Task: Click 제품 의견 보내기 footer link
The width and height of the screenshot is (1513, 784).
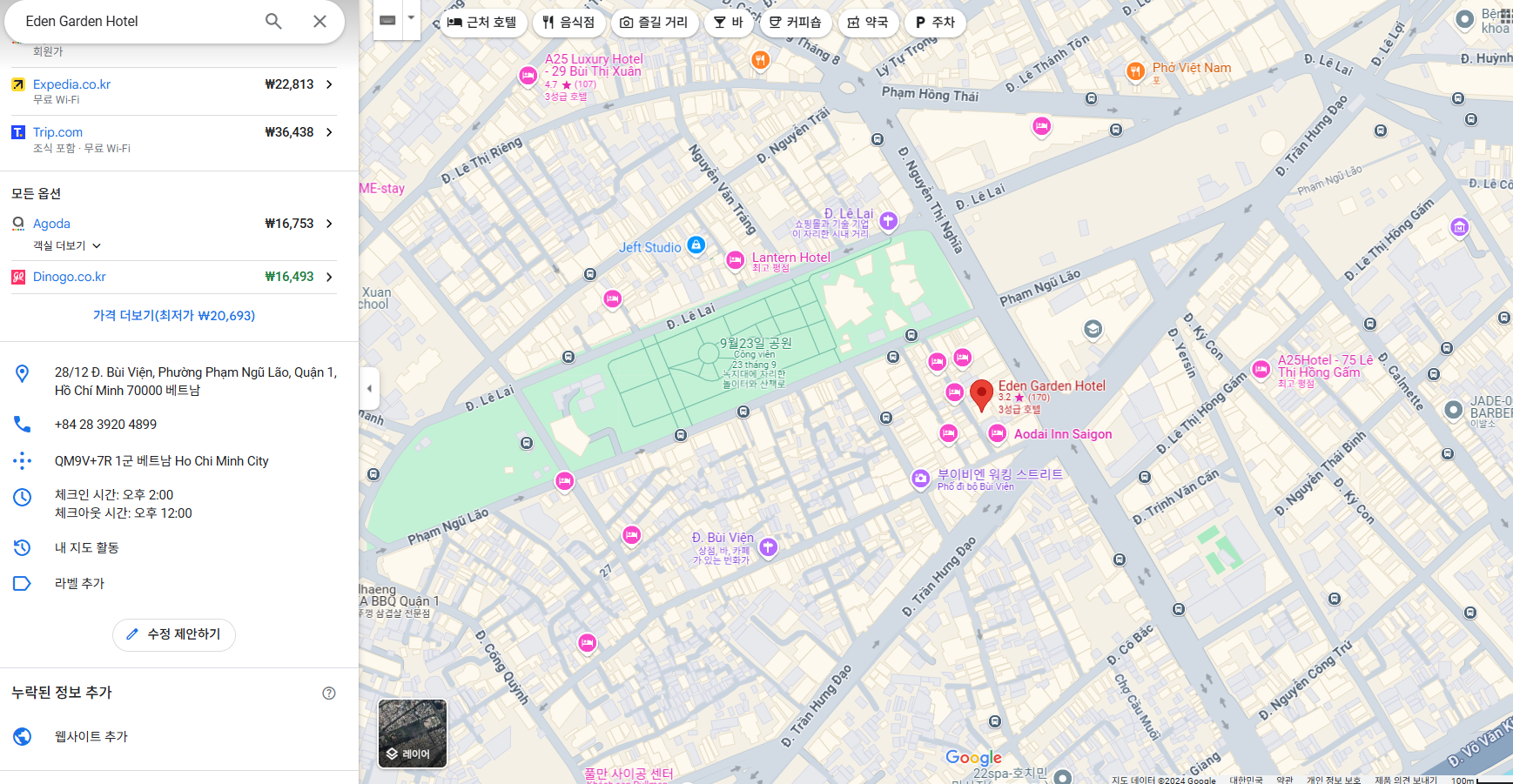Action: point(1406,780)
